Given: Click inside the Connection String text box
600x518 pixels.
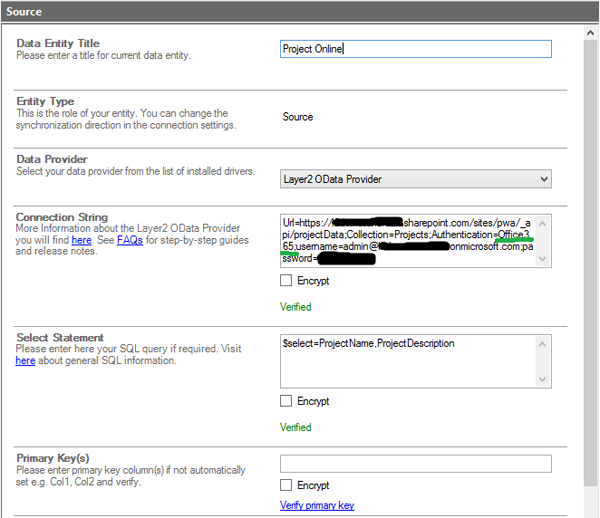Looking at the screenshot, I should (408, 240).
